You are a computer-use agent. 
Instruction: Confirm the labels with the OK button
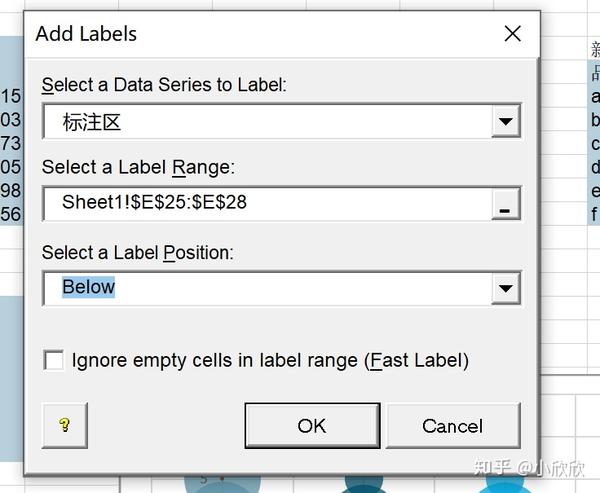(312, 425)
